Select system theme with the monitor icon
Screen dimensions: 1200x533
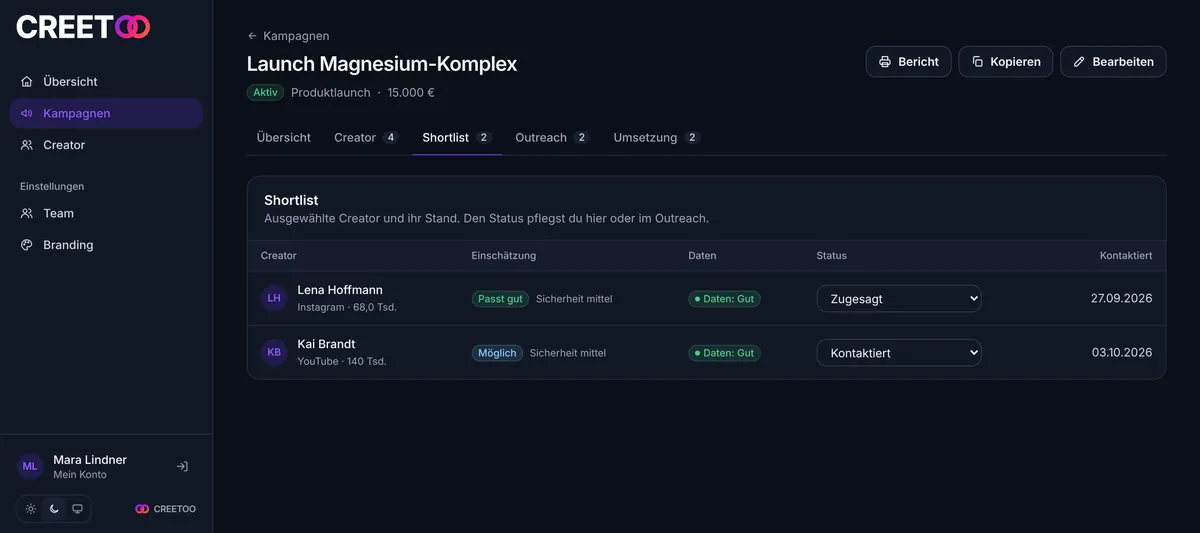[77, 509]
